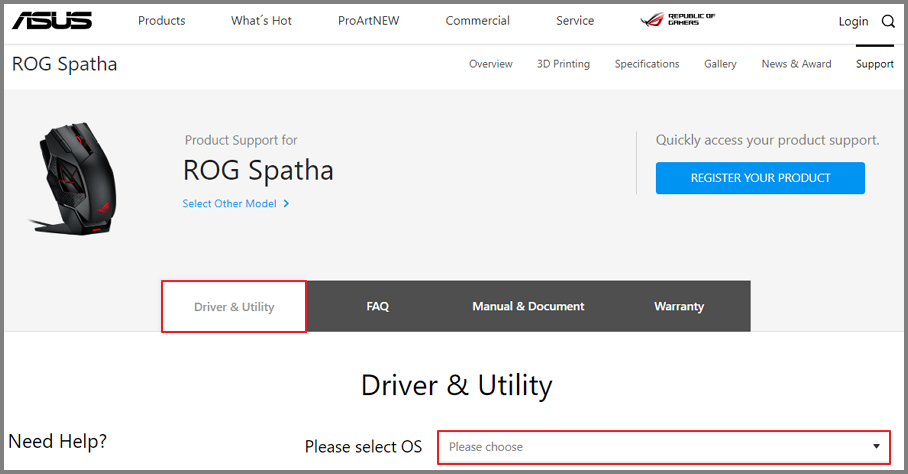Select the Support section
Viewport: 908px width, 474px height.
pyautogui.click(x=874, y=64)
